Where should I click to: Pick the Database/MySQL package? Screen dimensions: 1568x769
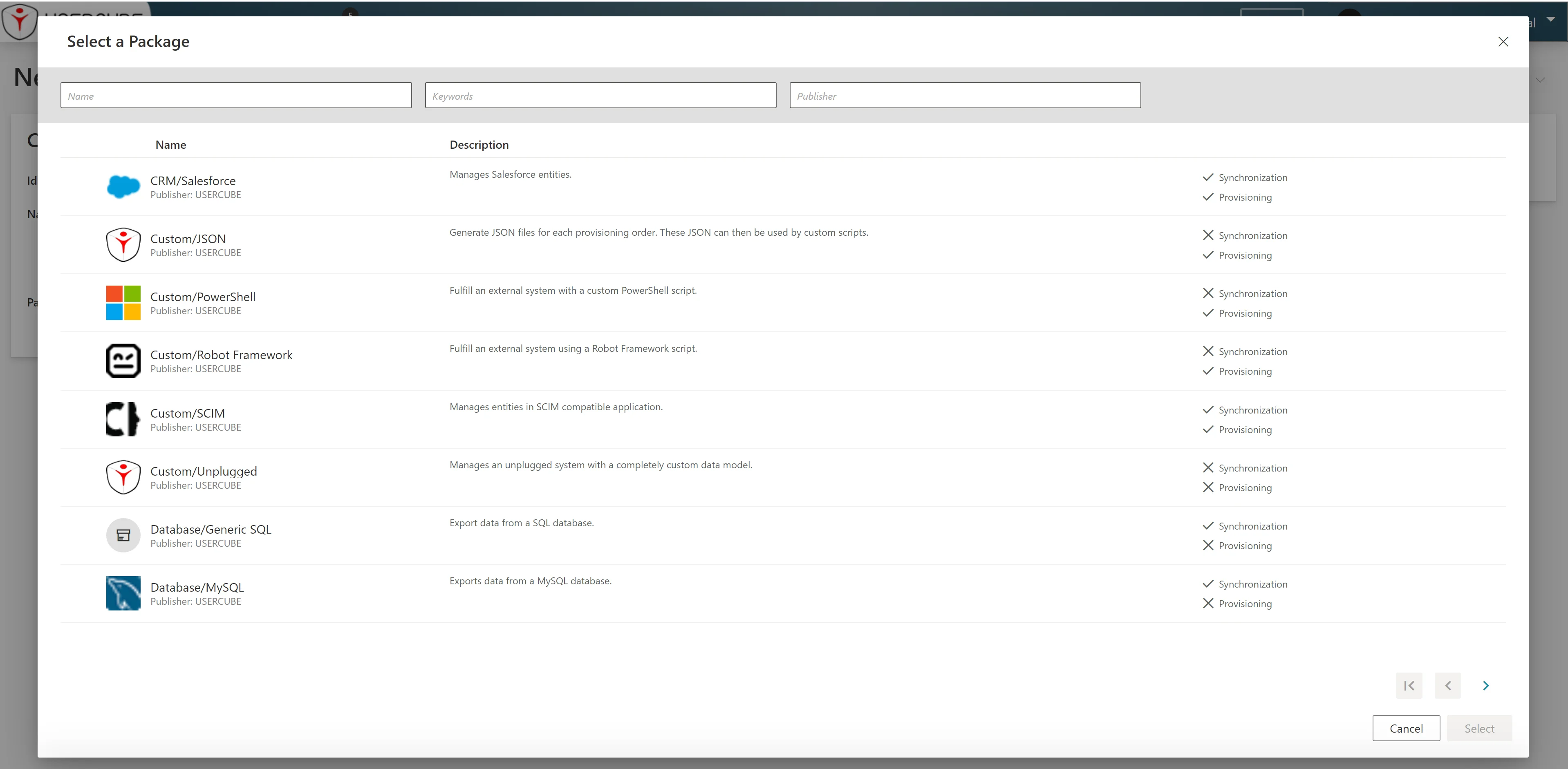coord(783,593)
